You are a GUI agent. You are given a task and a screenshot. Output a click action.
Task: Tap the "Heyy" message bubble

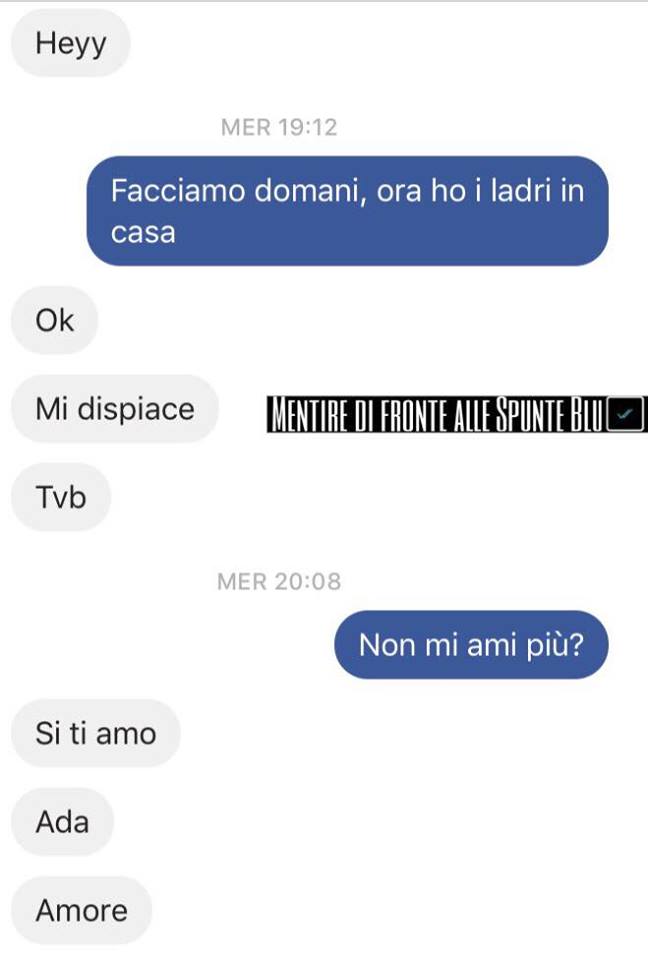click(70, 43)
